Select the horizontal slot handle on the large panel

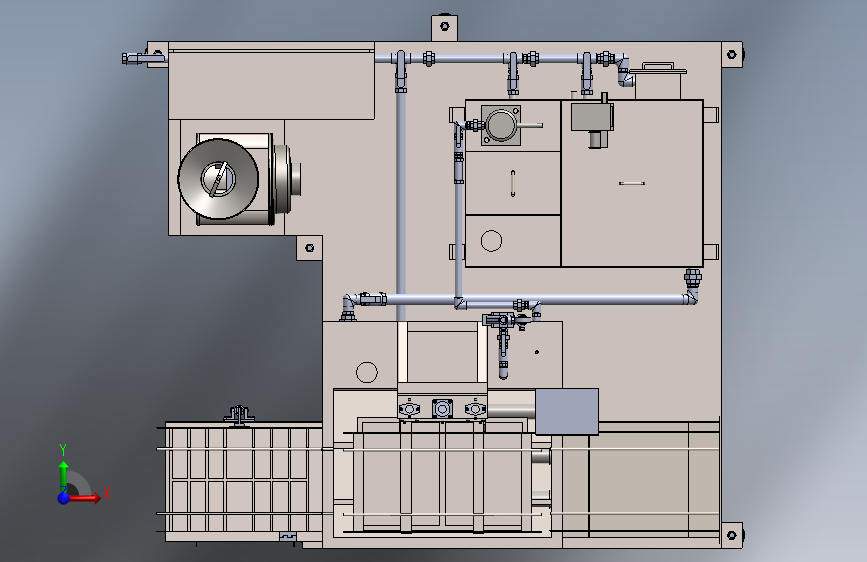click(x=631, y=183)
